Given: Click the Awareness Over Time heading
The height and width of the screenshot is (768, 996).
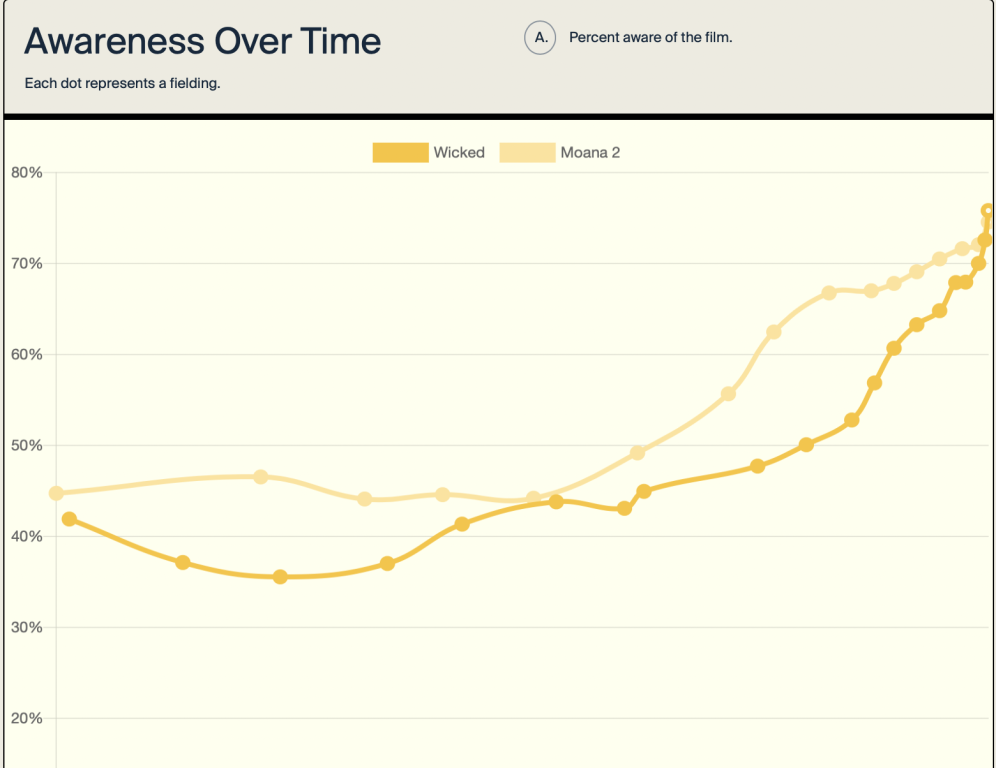Looking at the screenshot, I should click(x=203, y=41).
